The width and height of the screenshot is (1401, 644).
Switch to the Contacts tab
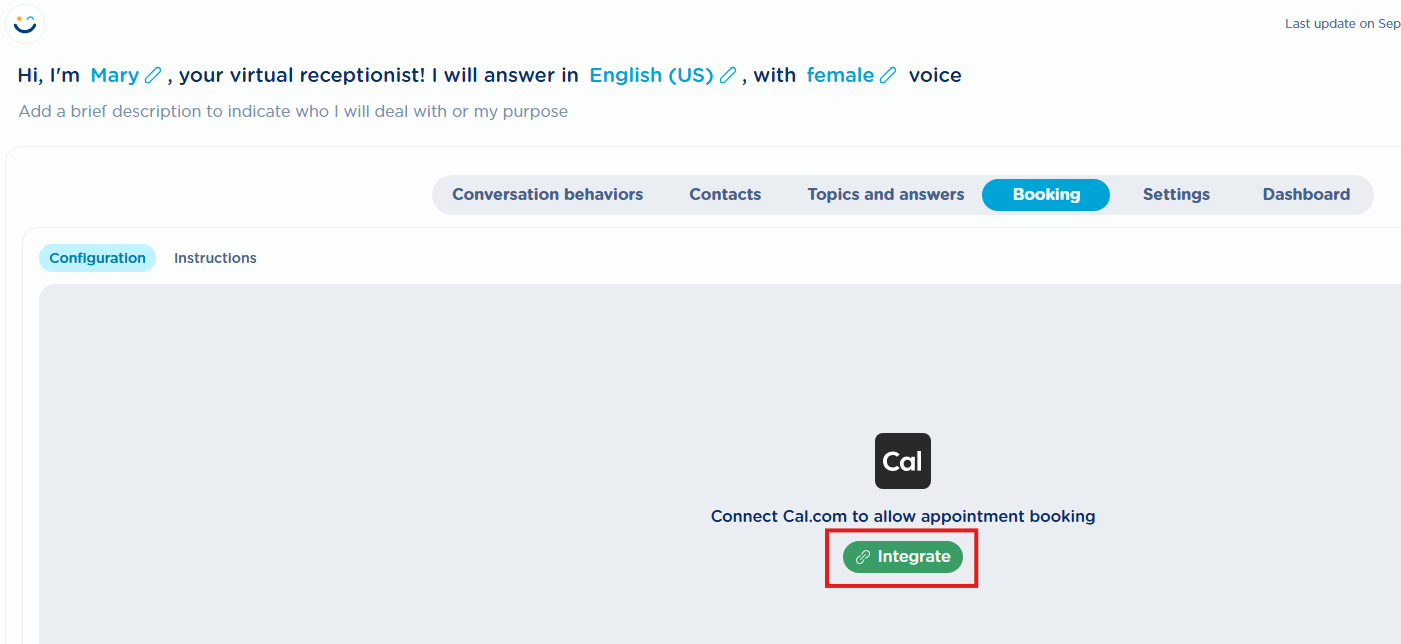pos(725,195)
